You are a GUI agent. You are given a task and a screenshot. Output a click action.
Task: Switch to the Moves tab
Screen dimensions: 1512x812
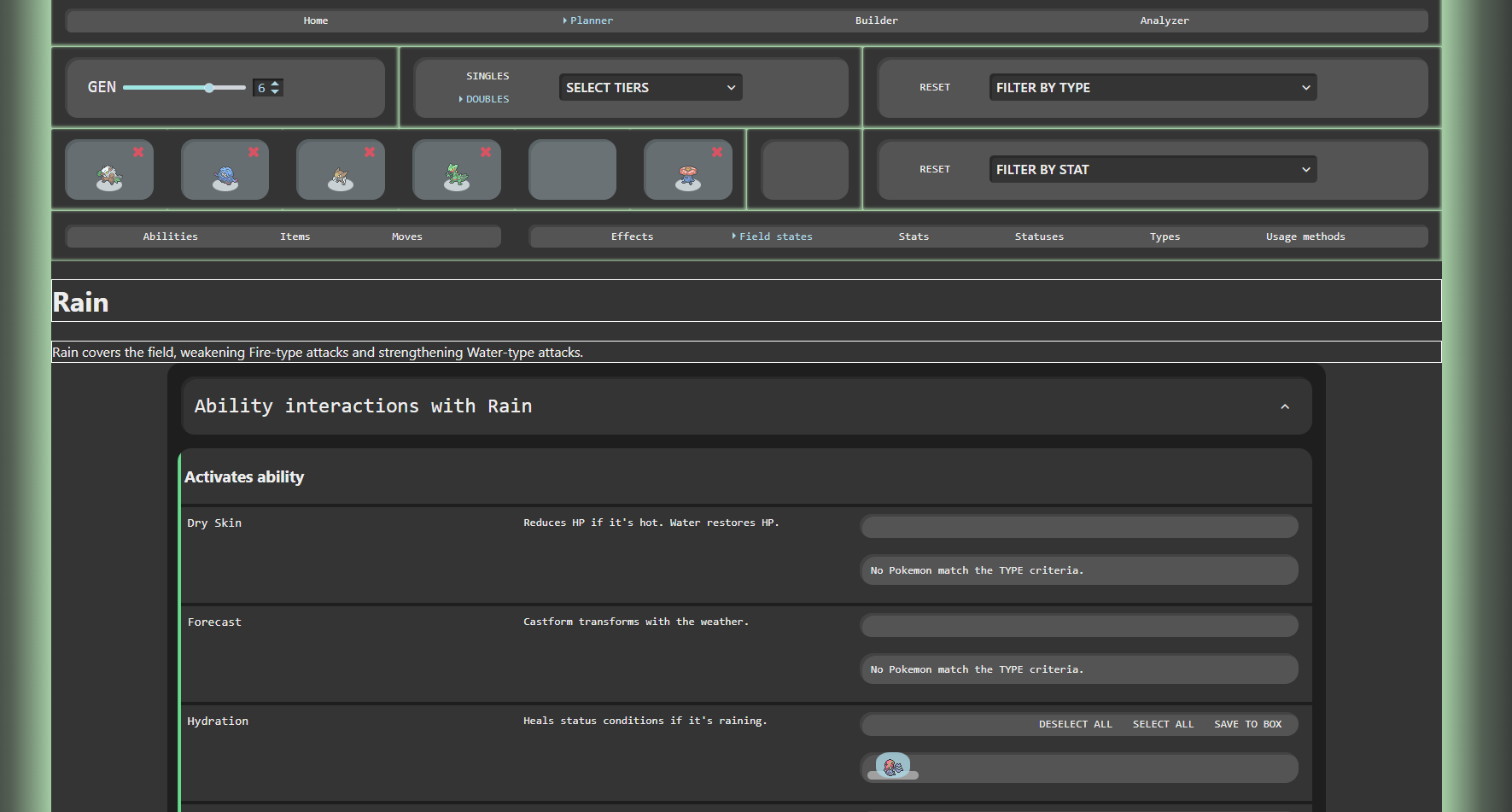click(x=407, y=237)
